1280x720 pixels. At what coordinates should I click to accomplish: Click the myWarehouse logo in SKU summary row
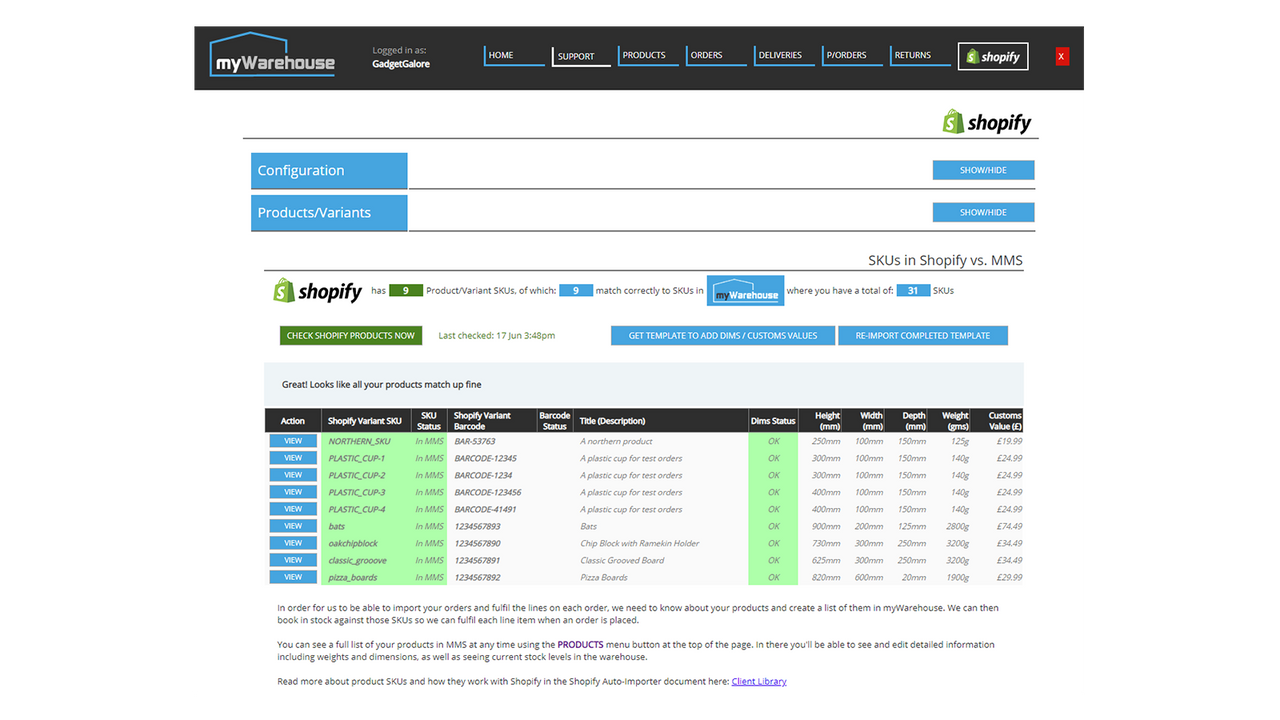coord(745,290)
